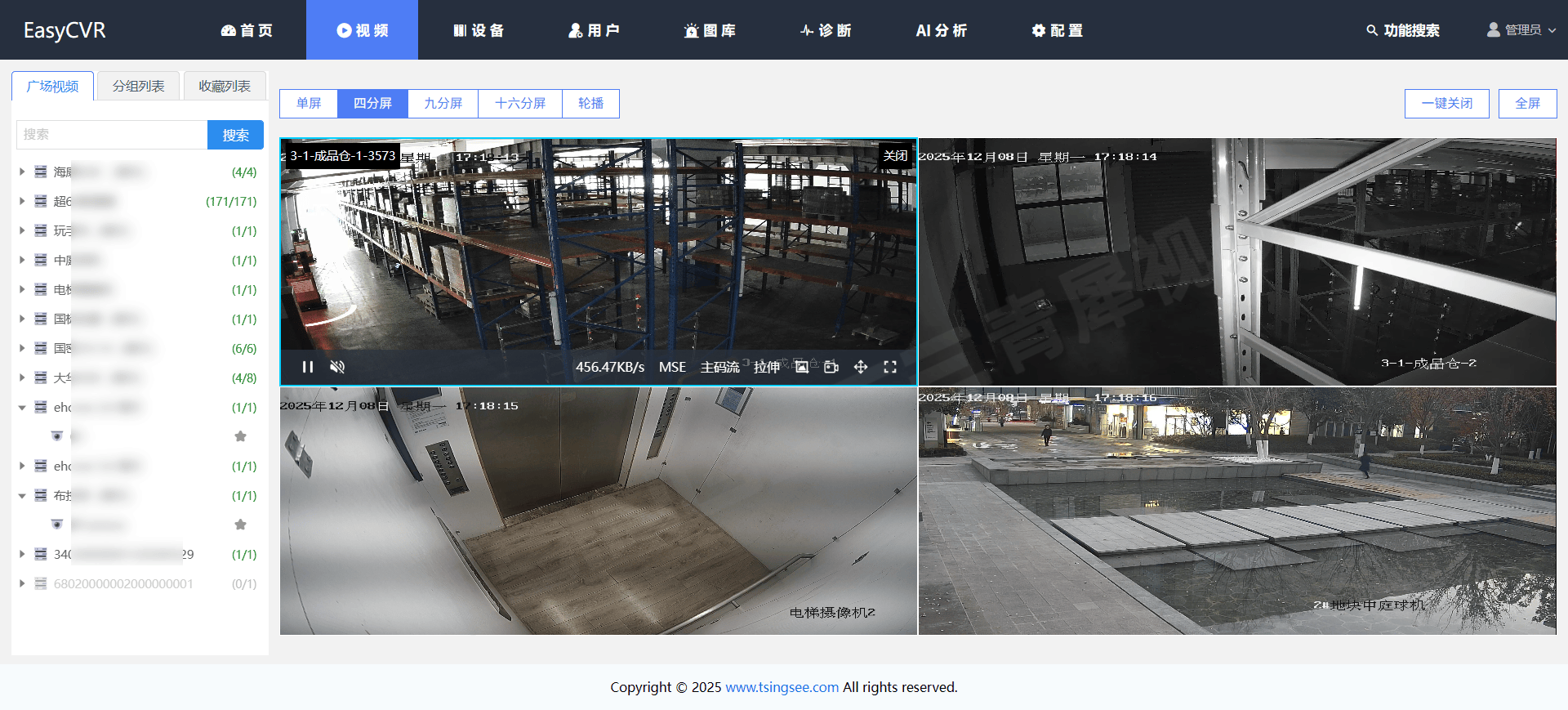Screen dimensions: 1568x710
Task: Pause the selected warehouse video stream
Action: [308, 367]
